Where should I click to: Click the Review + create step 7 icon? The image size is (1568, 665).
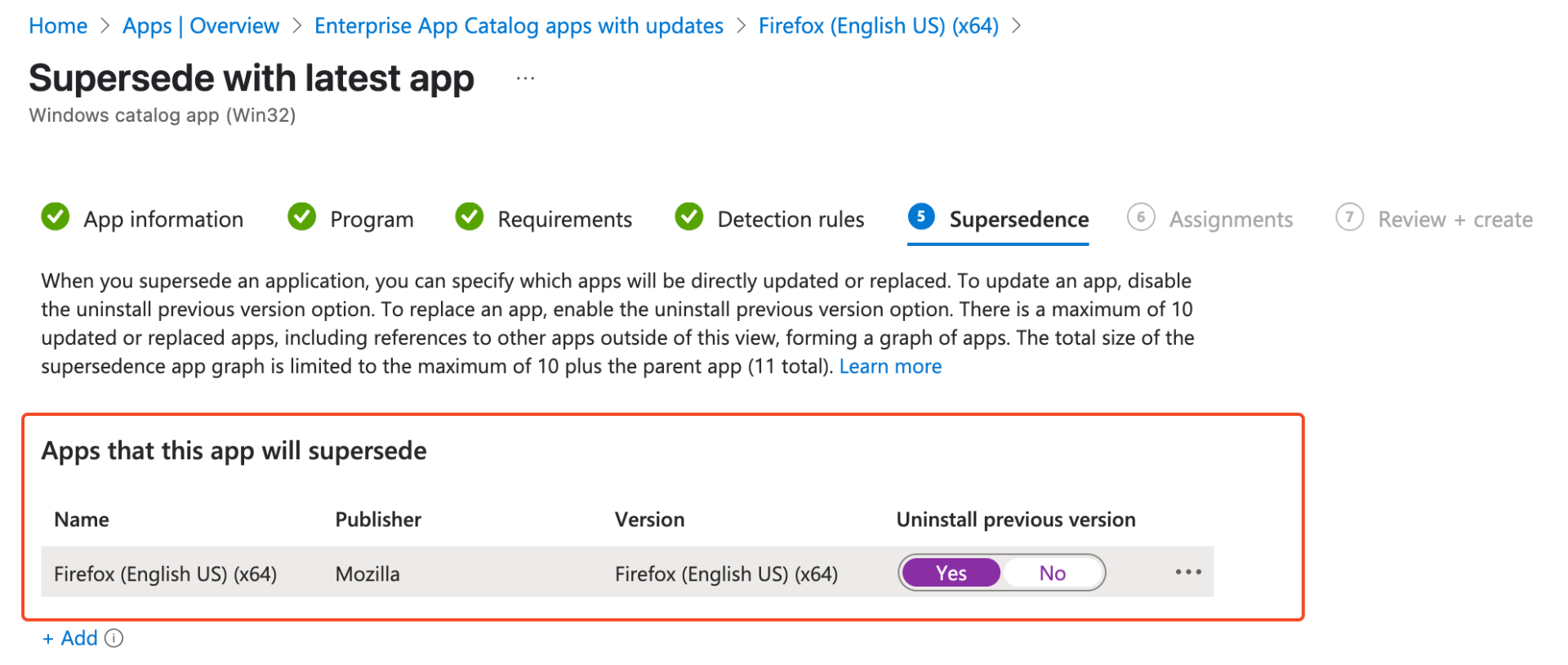pos(1350,217)
